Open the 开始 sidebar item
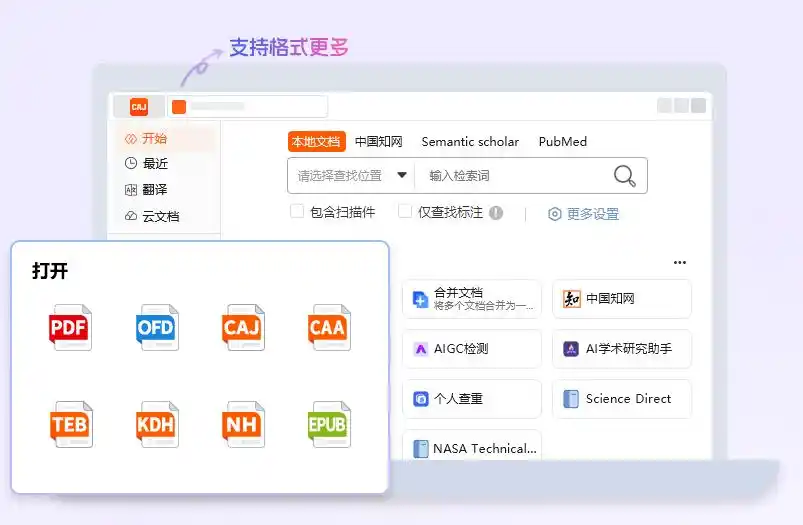This screenshot has height=525, width=803. (x=165, y=138)
